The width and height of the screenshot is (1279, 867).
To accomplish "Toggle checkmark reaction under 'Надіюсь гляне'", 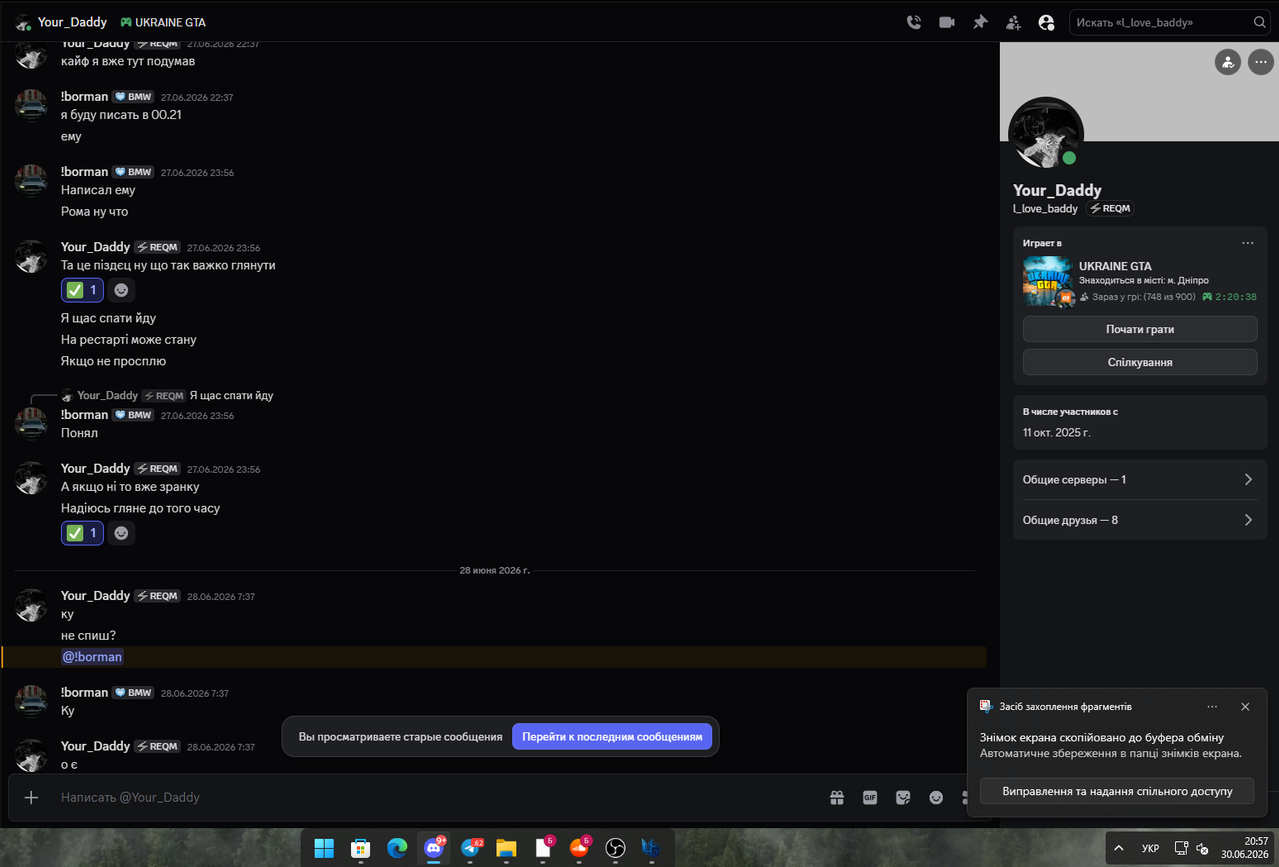I will 82,533.
